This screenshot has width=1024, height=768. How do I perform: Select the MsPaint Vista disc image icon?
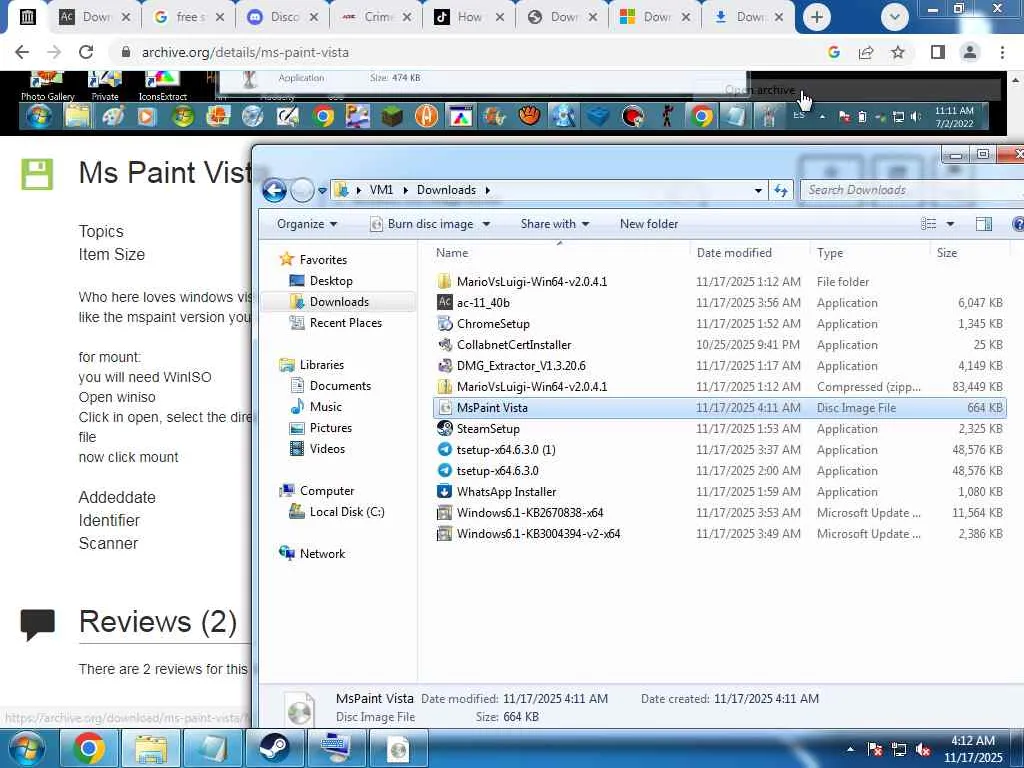point(444,408)
